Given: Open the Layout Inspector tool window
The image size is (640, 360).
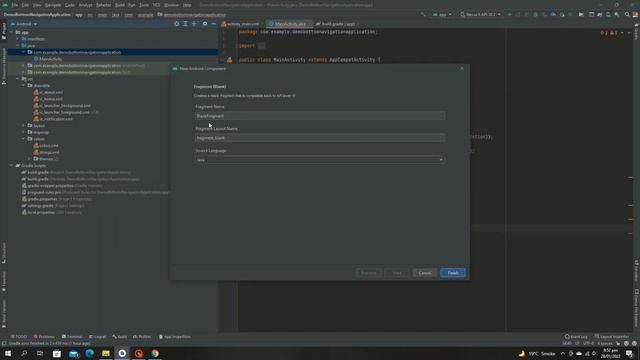Looking at the screenshot, I should [611, 337].
